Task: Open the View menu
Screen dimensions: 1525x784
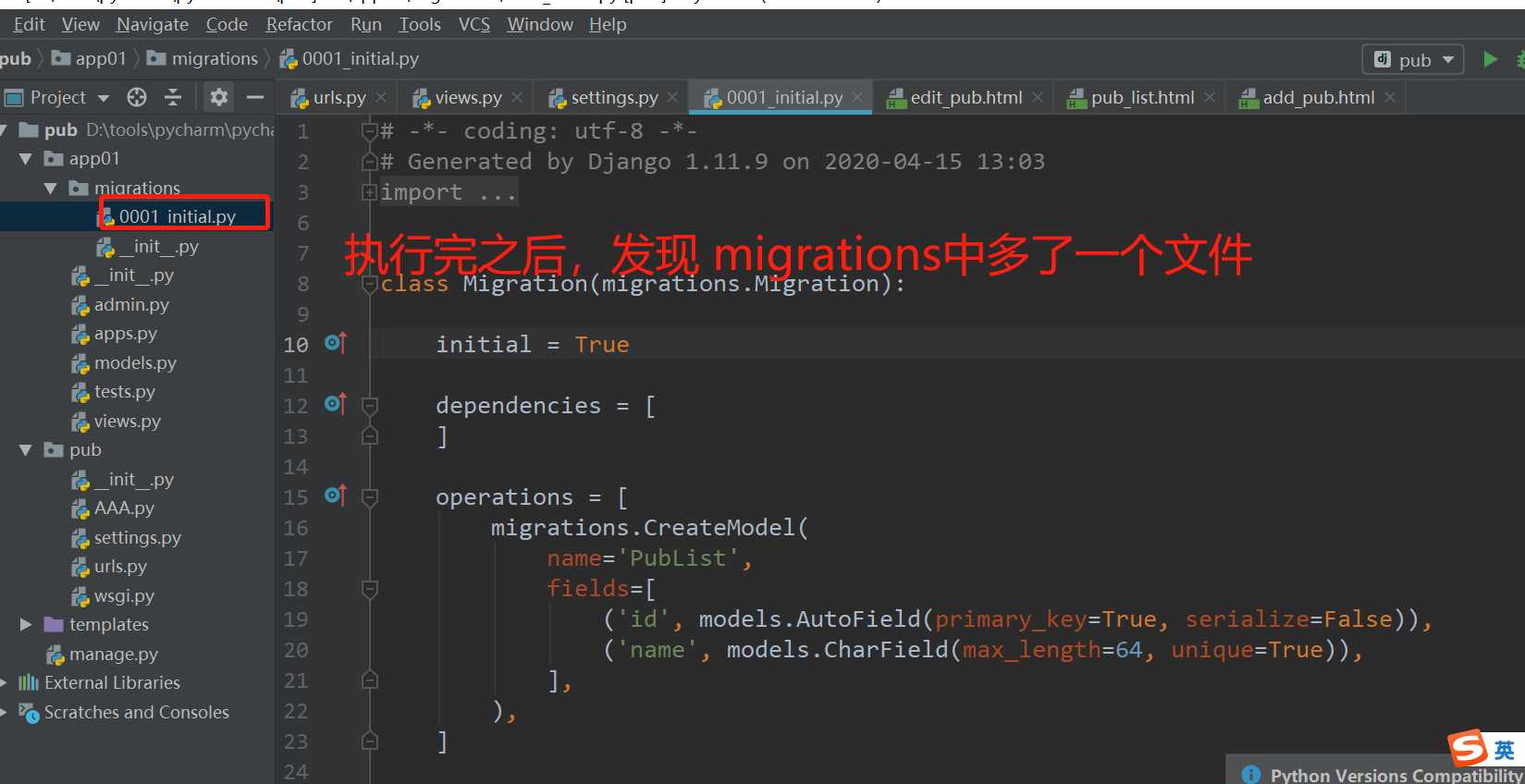Action: [x=80, y=24]
